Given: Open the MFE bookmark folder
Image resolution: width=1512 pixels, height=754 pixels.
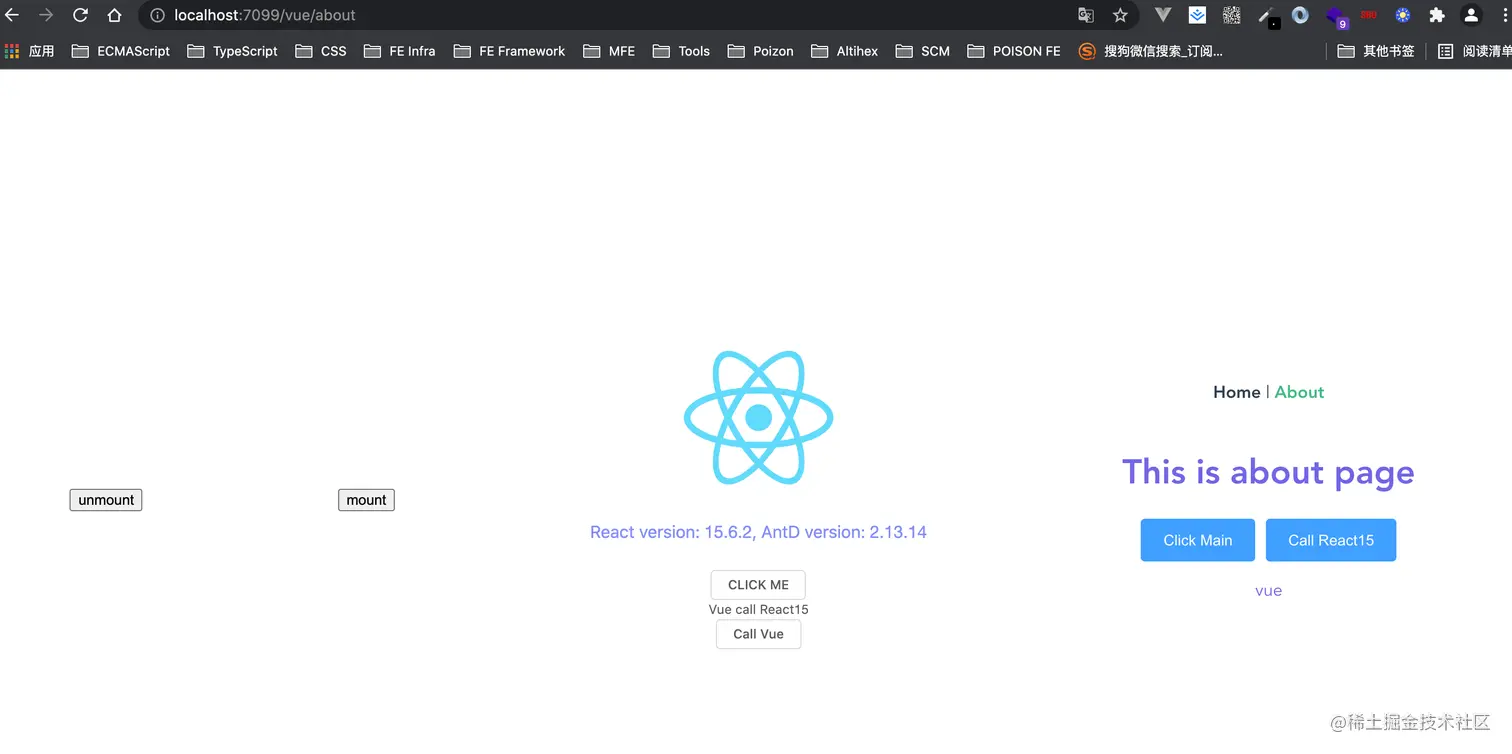Looking at the screenshot, I should (x=609, y=51).
